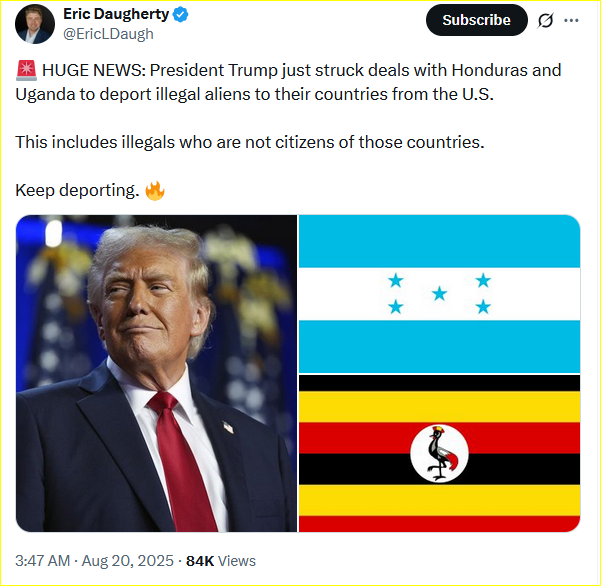Open the three-dot More options menu
601x586 pixels.
pos(571,20)
